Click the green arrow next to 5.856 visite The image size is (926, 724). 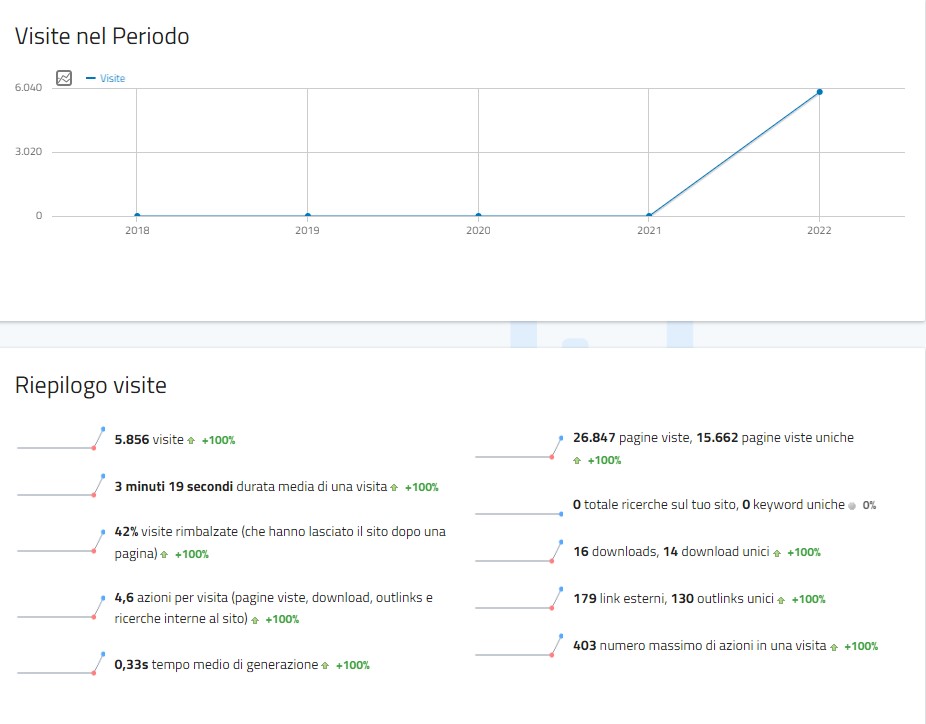[x=191, y=440]
